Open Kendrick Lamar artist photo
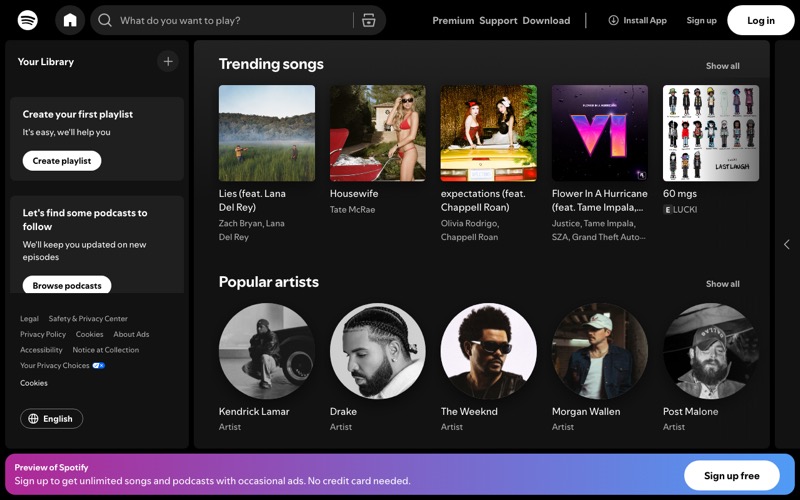Screen dimensions: 800x500 coord(267,351)
